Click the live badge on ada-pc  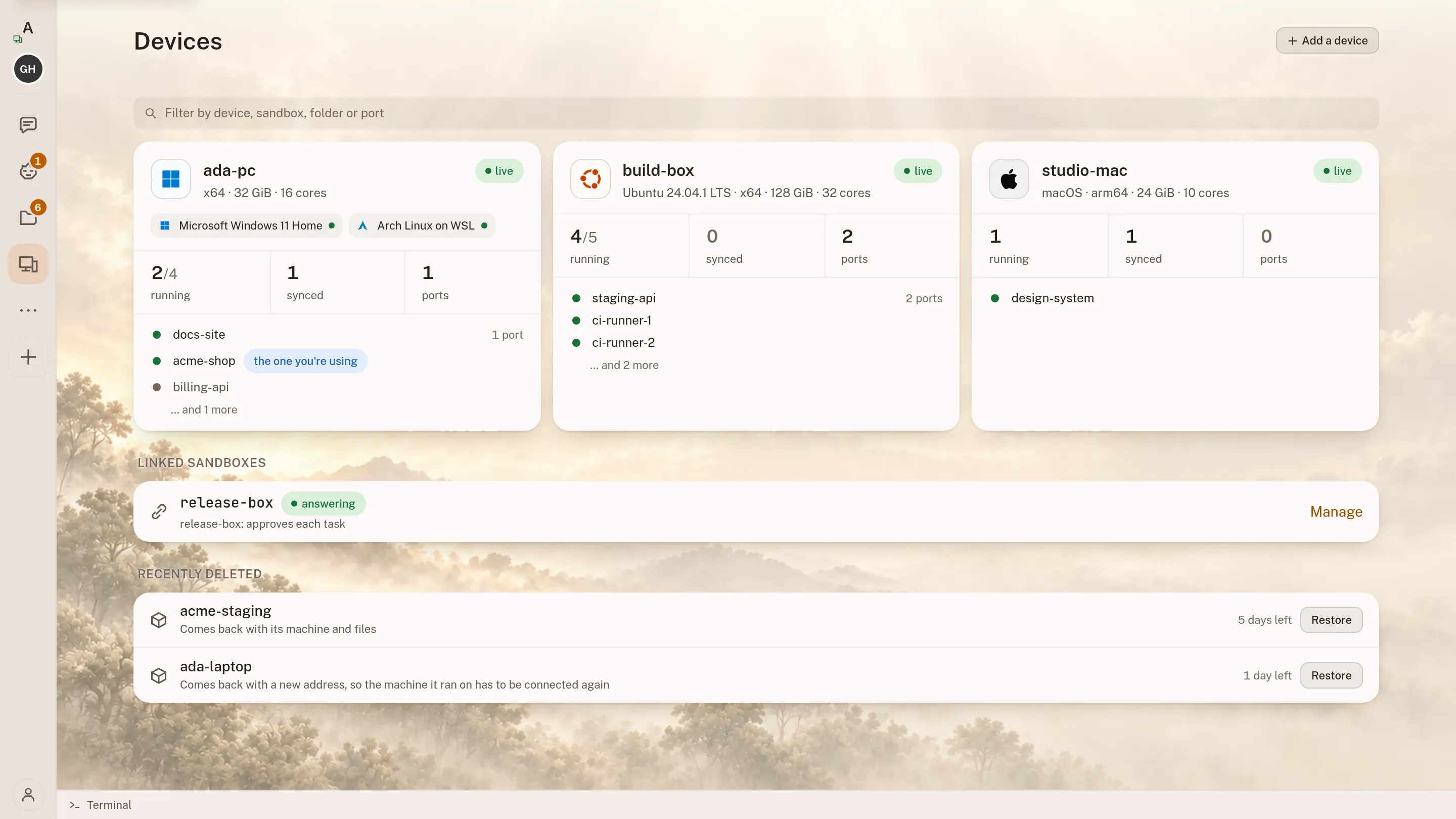tap(499, 171)
